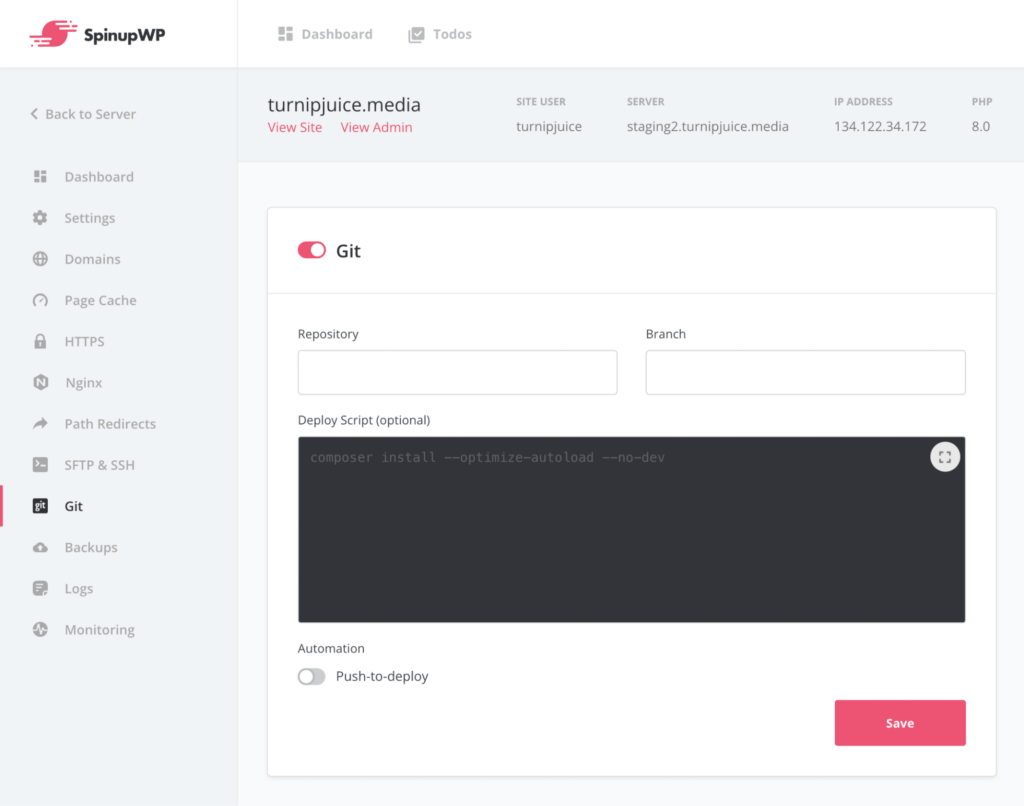Click inside the Repository input field

point(456,371)
